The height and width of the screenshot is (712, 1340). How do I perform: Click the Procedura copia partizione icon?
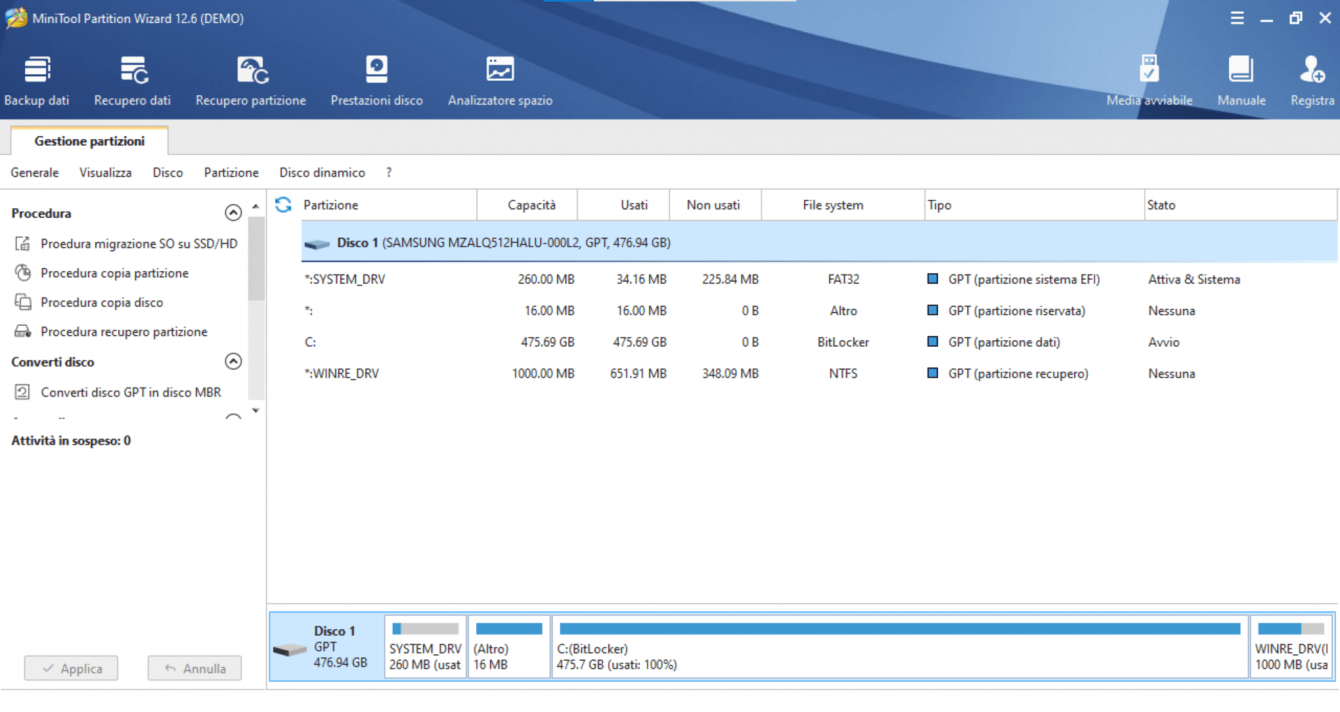tap(23, 273)
